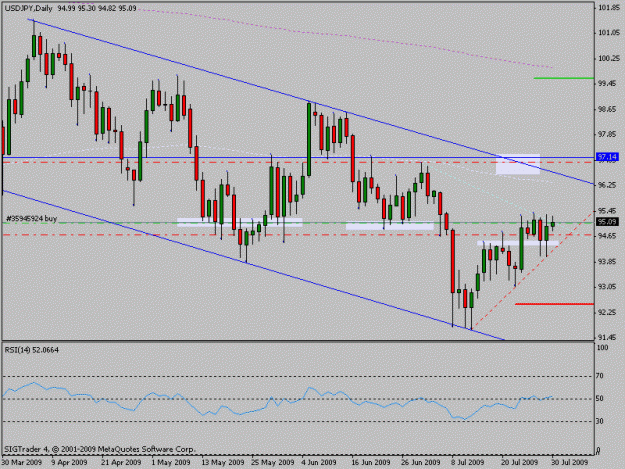Click the 97.85 price scale label
Screen dimensions: 625x469
tap(608, 134)
